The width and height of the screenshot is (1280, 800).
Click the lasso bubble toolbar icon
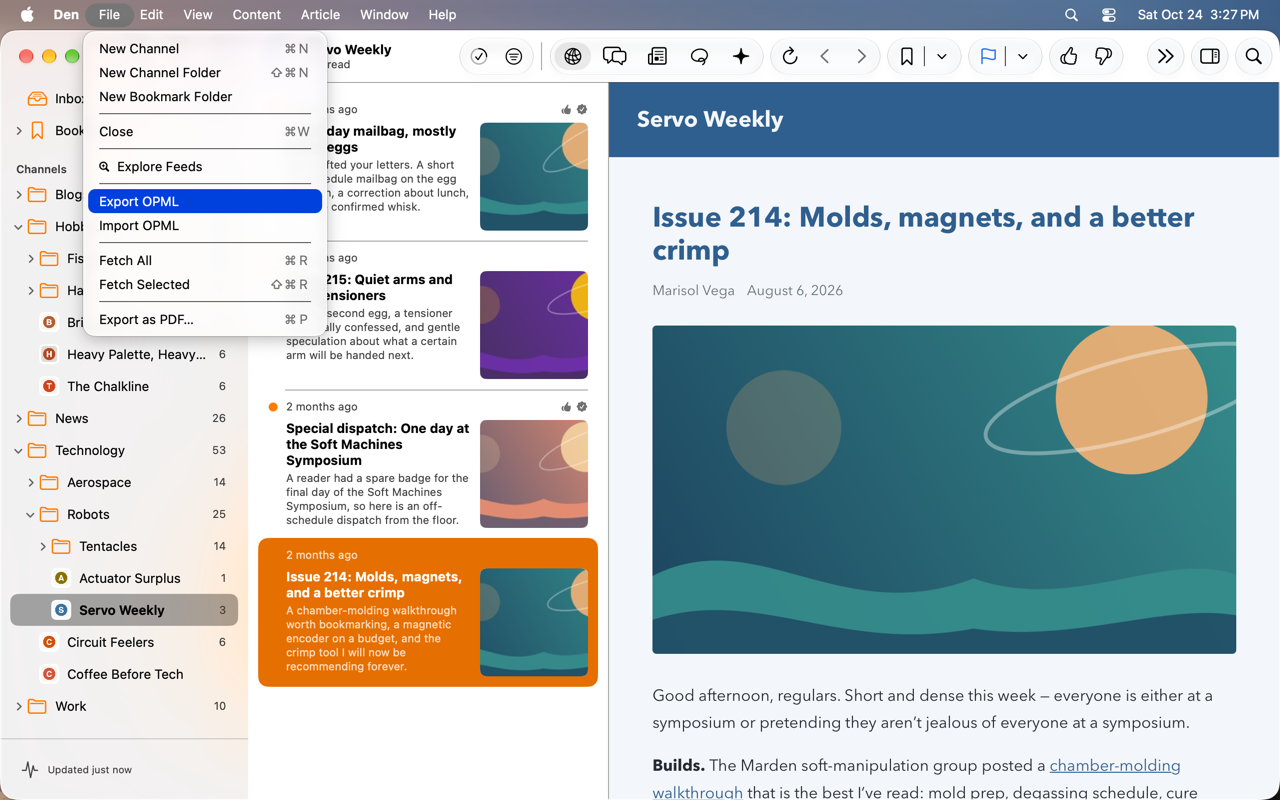(699, 57)
